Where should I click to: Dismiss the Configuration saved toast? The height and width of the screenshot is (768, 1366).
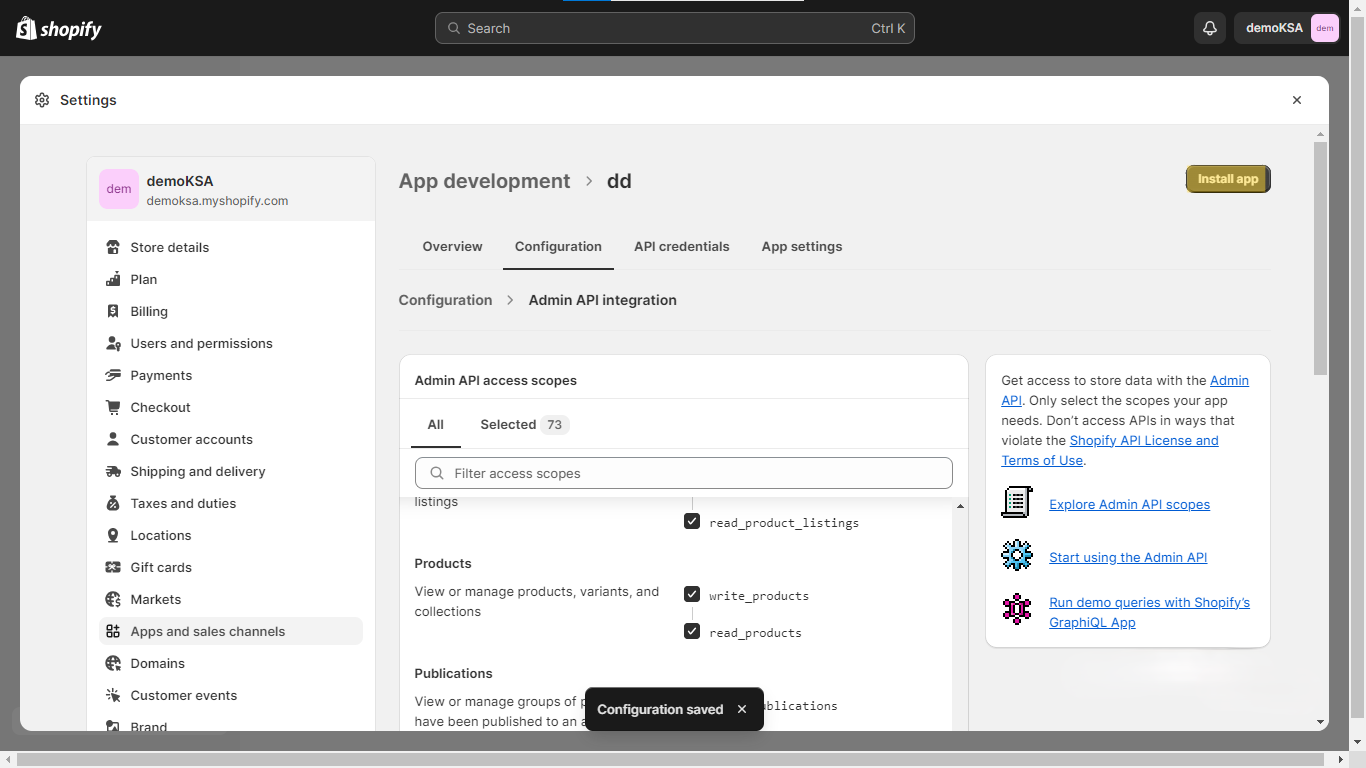click(742, 709)
